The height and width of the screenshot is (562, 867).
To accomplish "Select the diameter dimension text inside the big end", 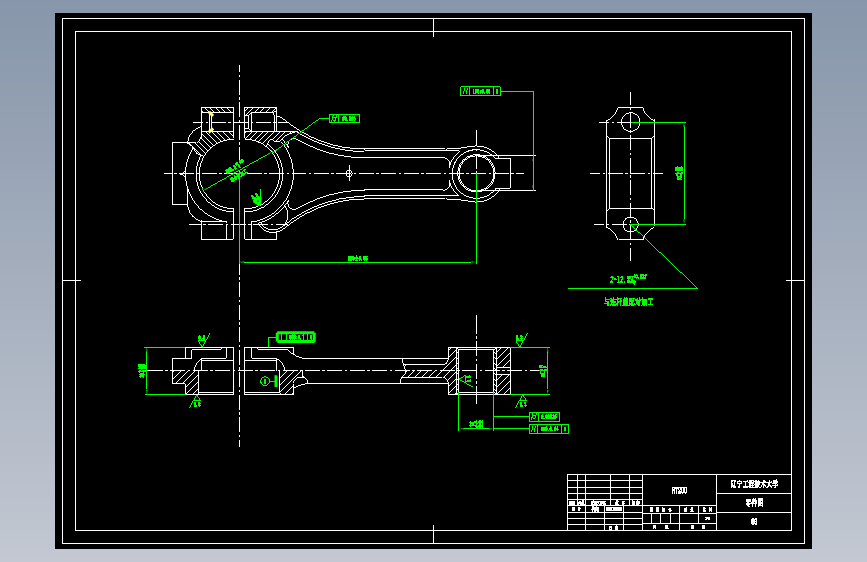I will 236,170.
